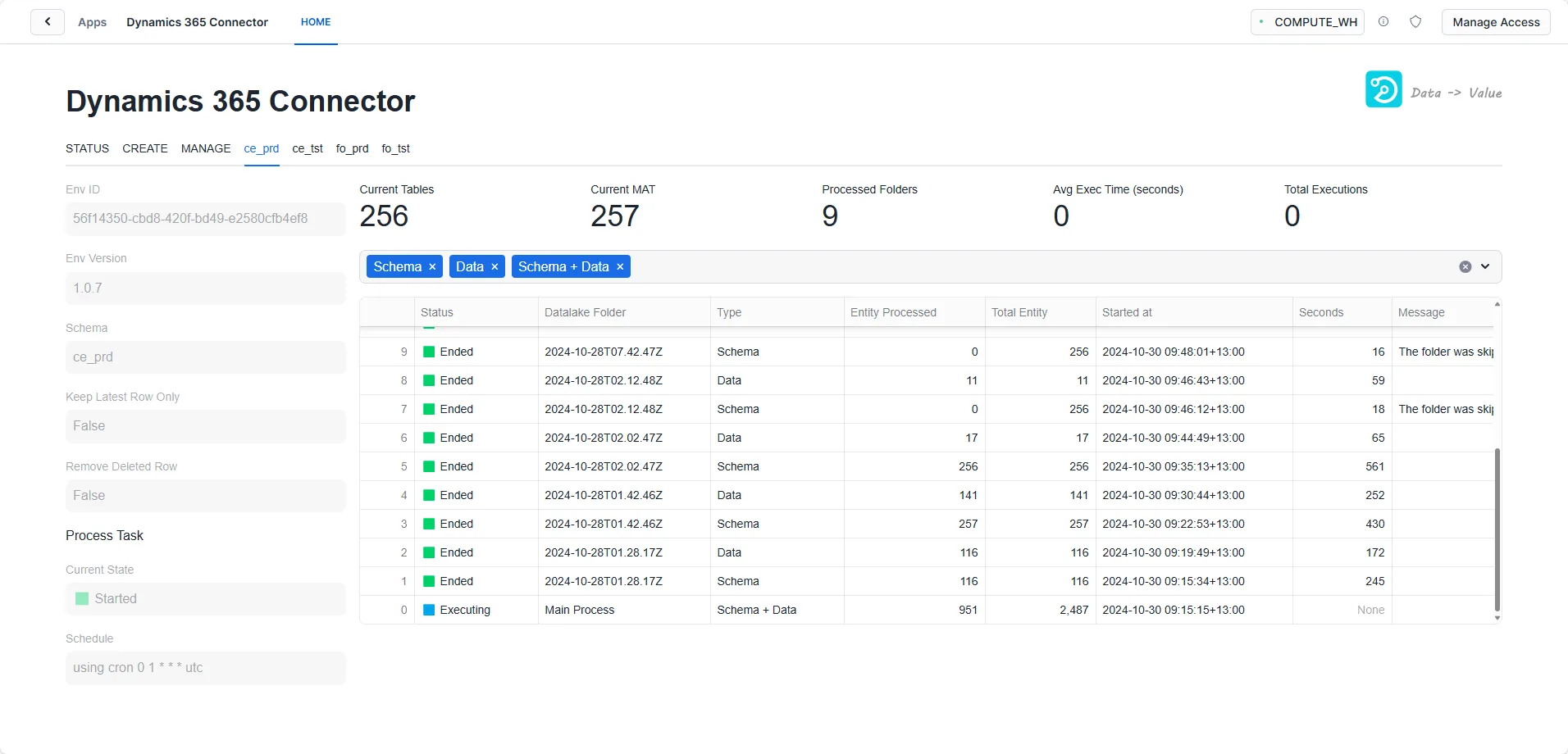Click the Apps breadcrumb link

(92, 22)
